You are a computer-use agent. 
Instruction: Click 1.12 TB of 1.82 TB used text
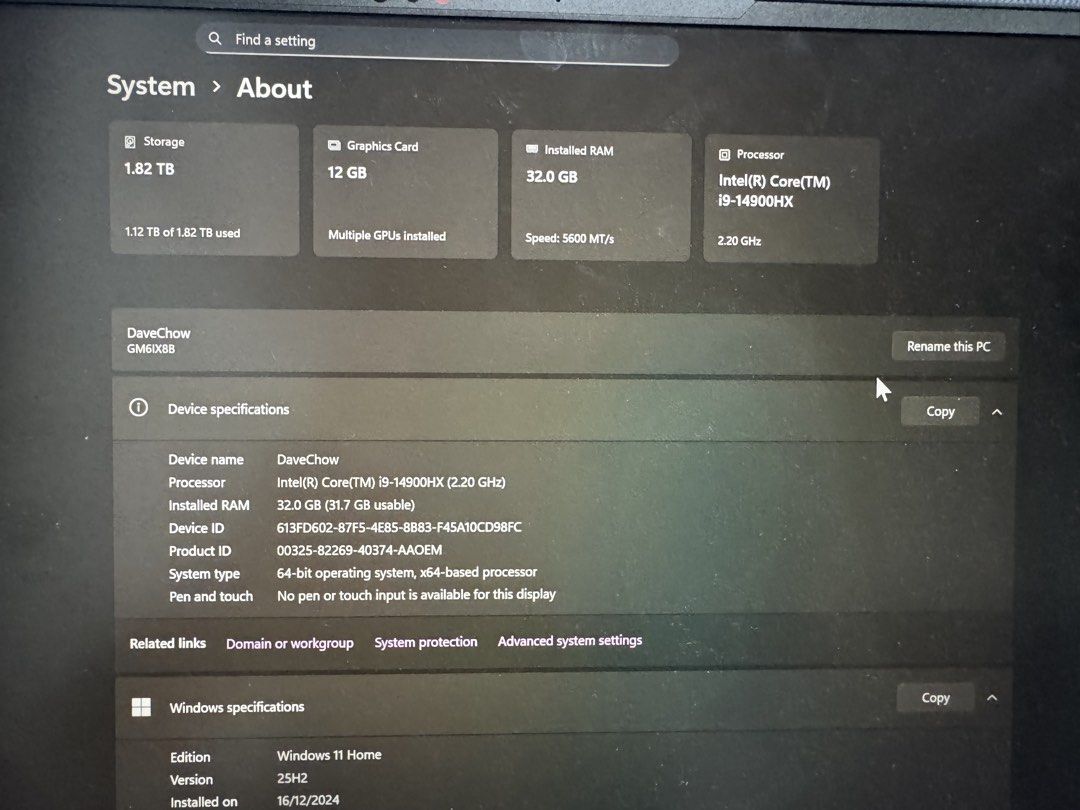click(183, 233)
